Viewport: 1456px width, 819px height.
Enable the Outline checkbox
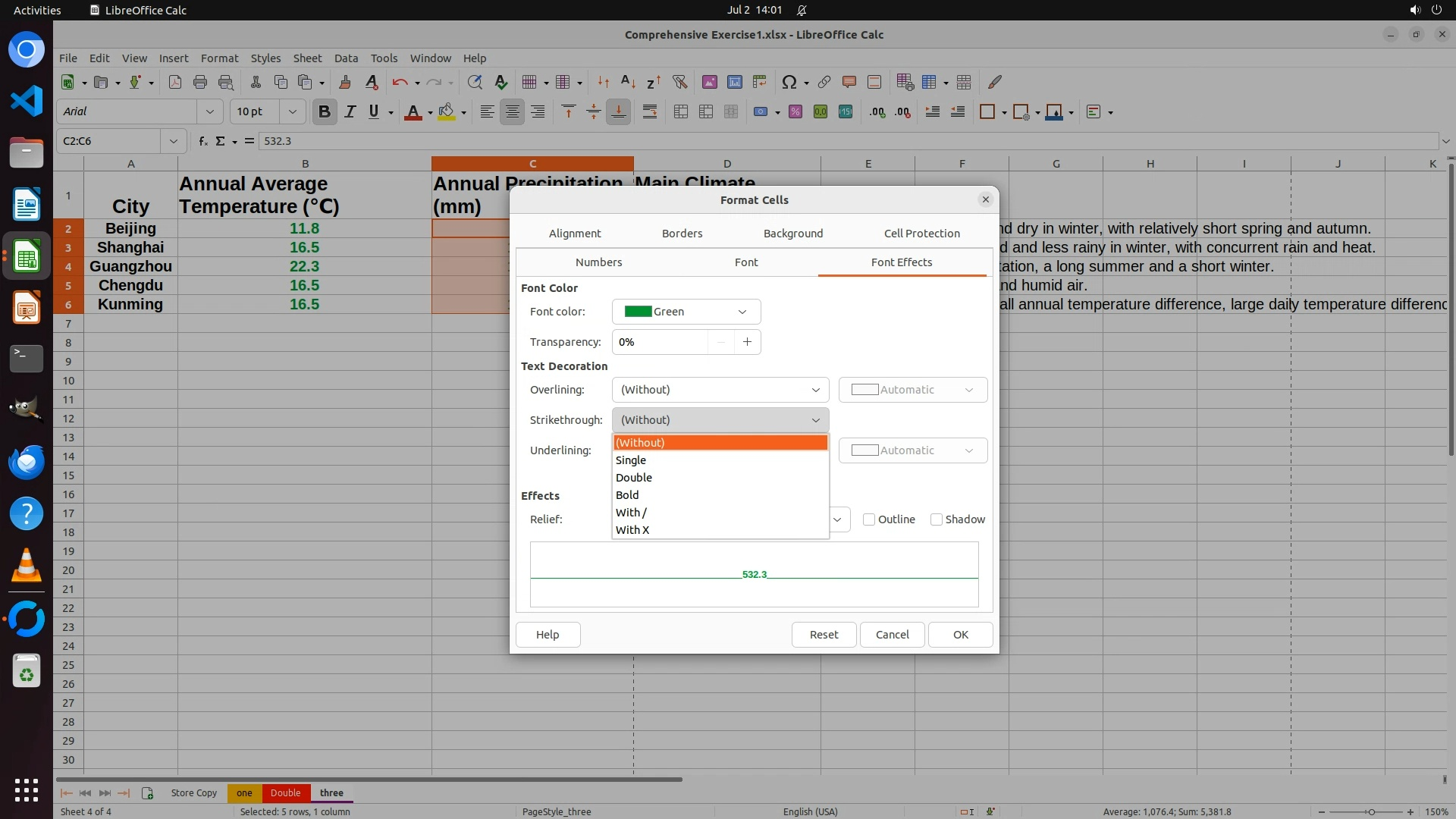click(869, 519)
